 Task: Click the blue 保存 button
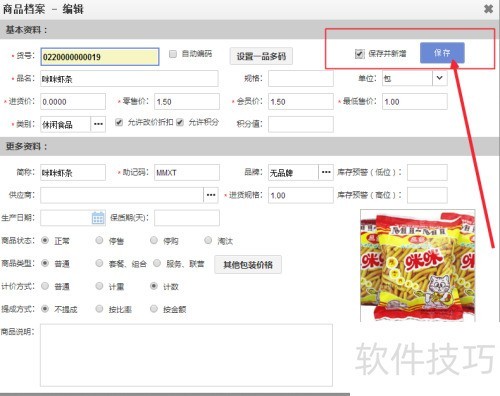(442, 53)
